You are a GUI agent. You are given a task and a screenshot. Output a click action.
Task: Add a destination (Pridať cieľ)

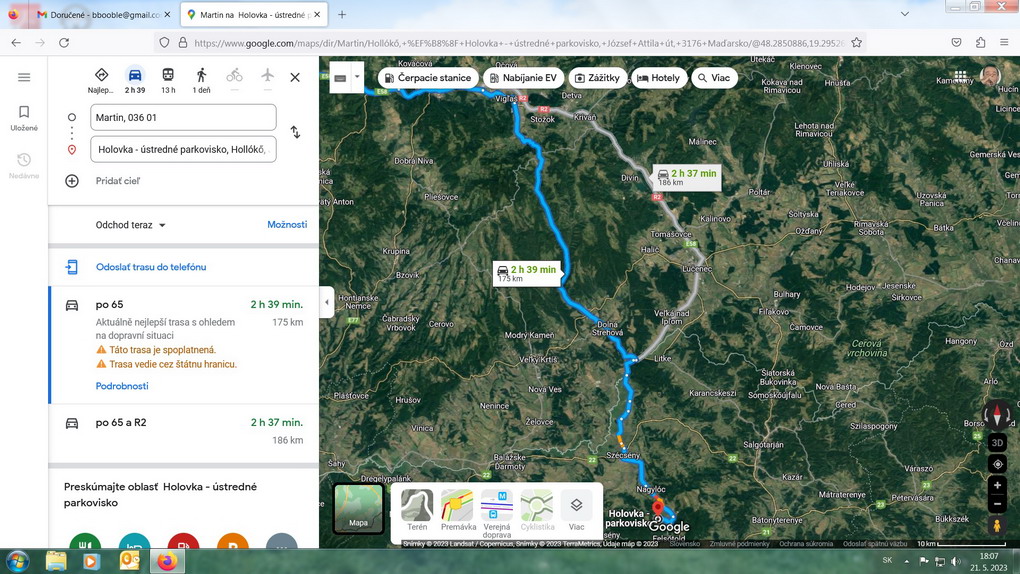pos(117,181)
